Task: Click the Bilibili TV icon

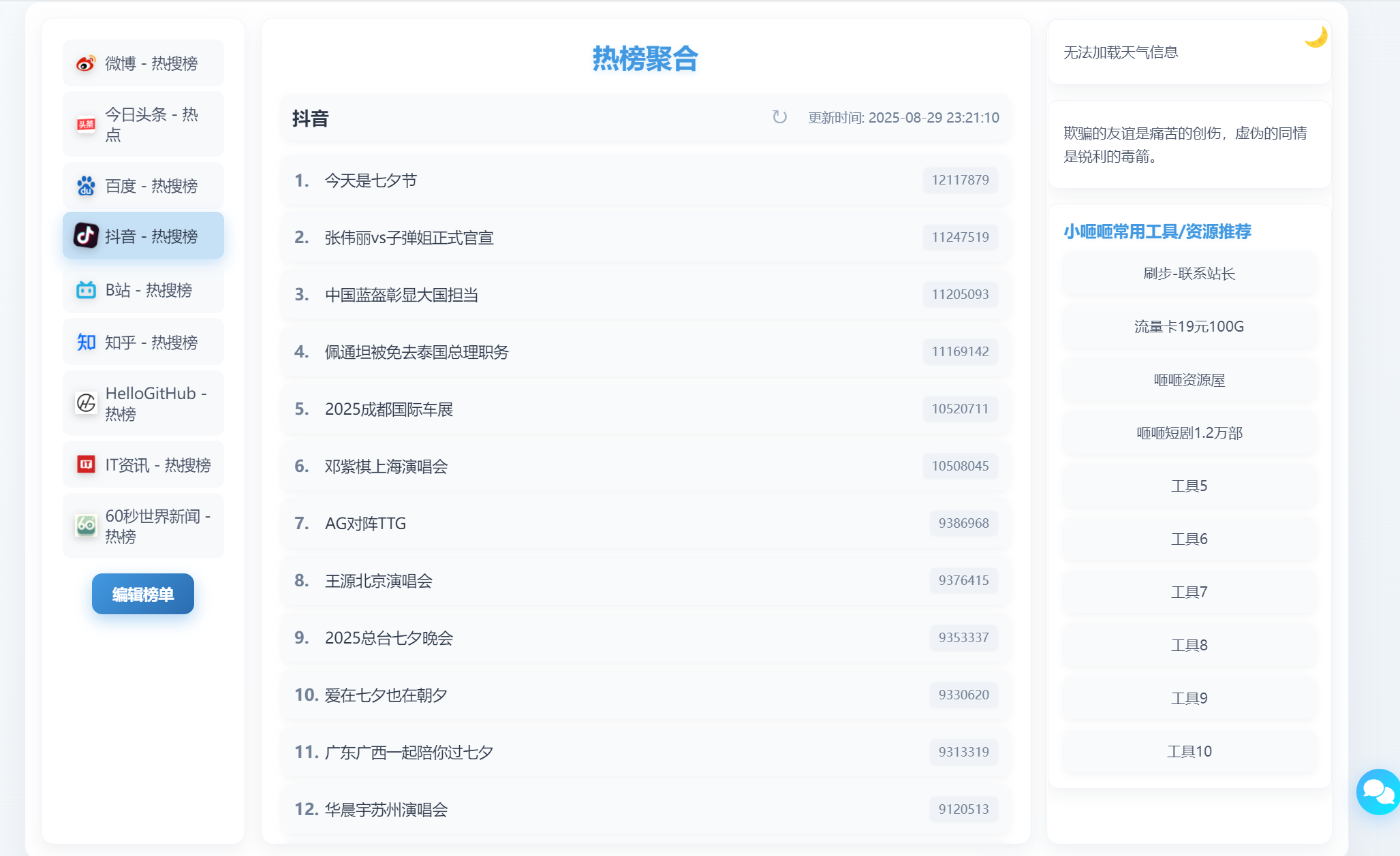Action: (86, 290)
